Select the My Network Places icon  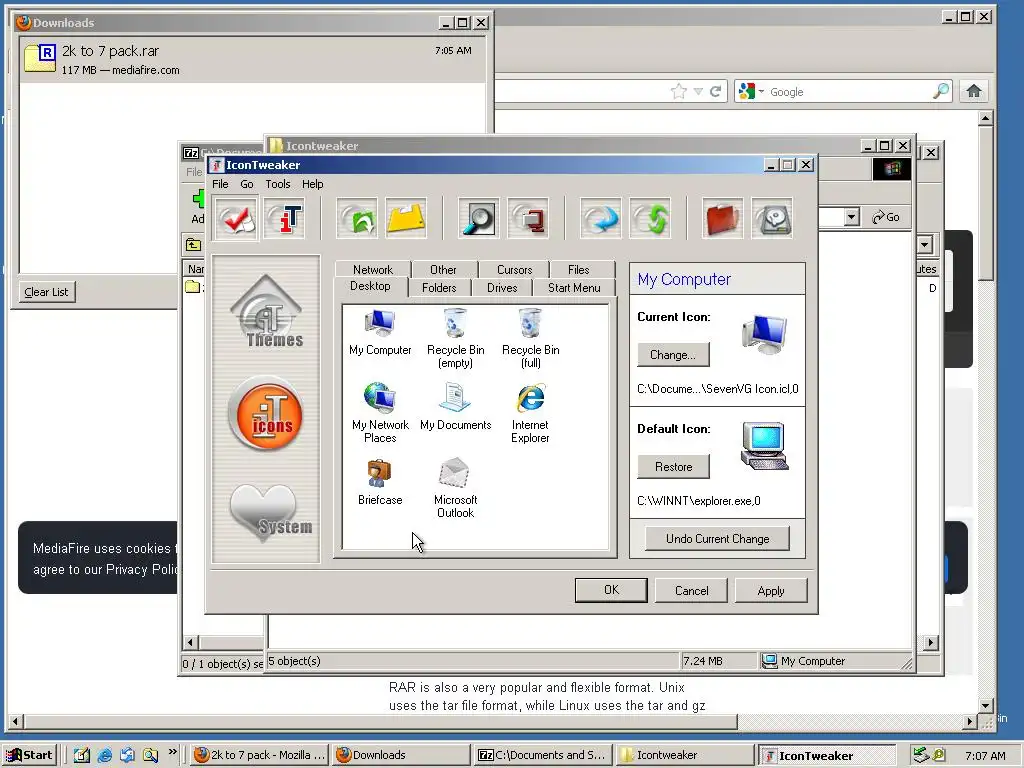[380, 413]
